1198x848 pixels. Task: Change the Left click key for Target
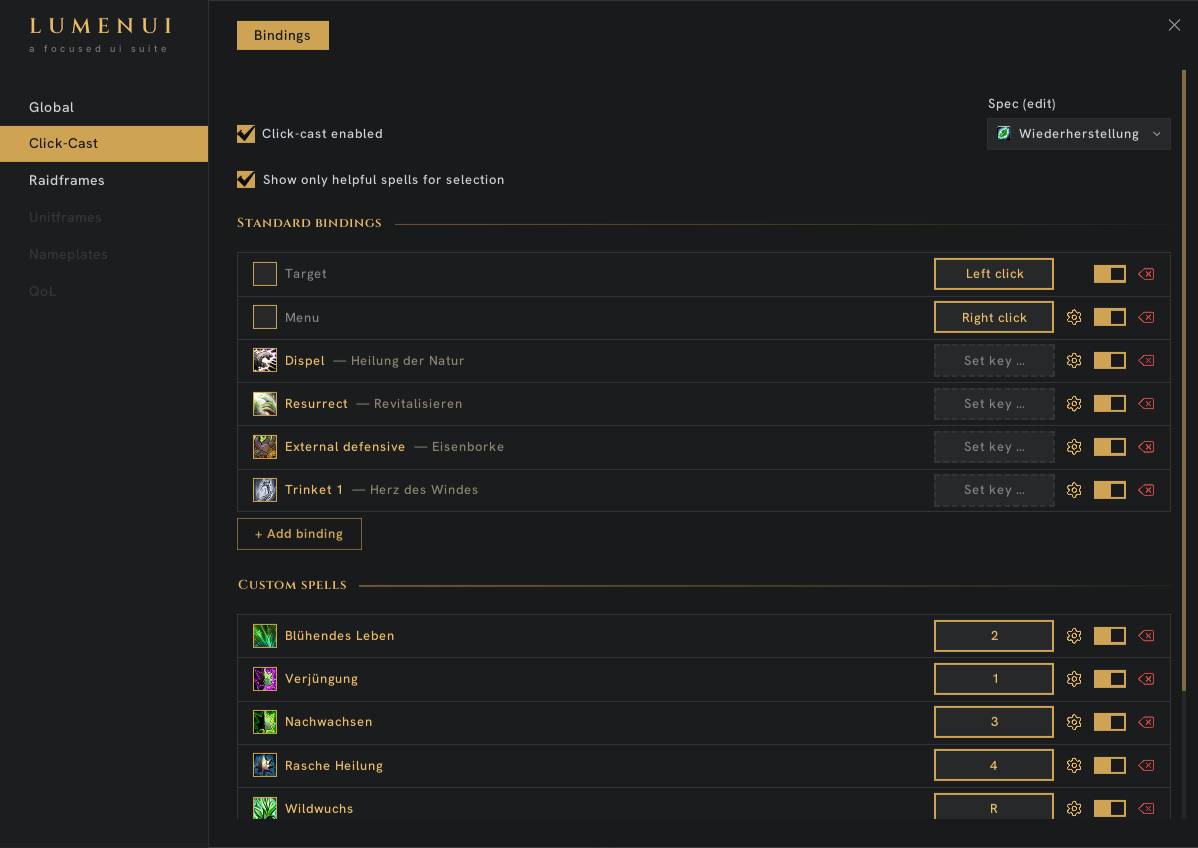993,273
